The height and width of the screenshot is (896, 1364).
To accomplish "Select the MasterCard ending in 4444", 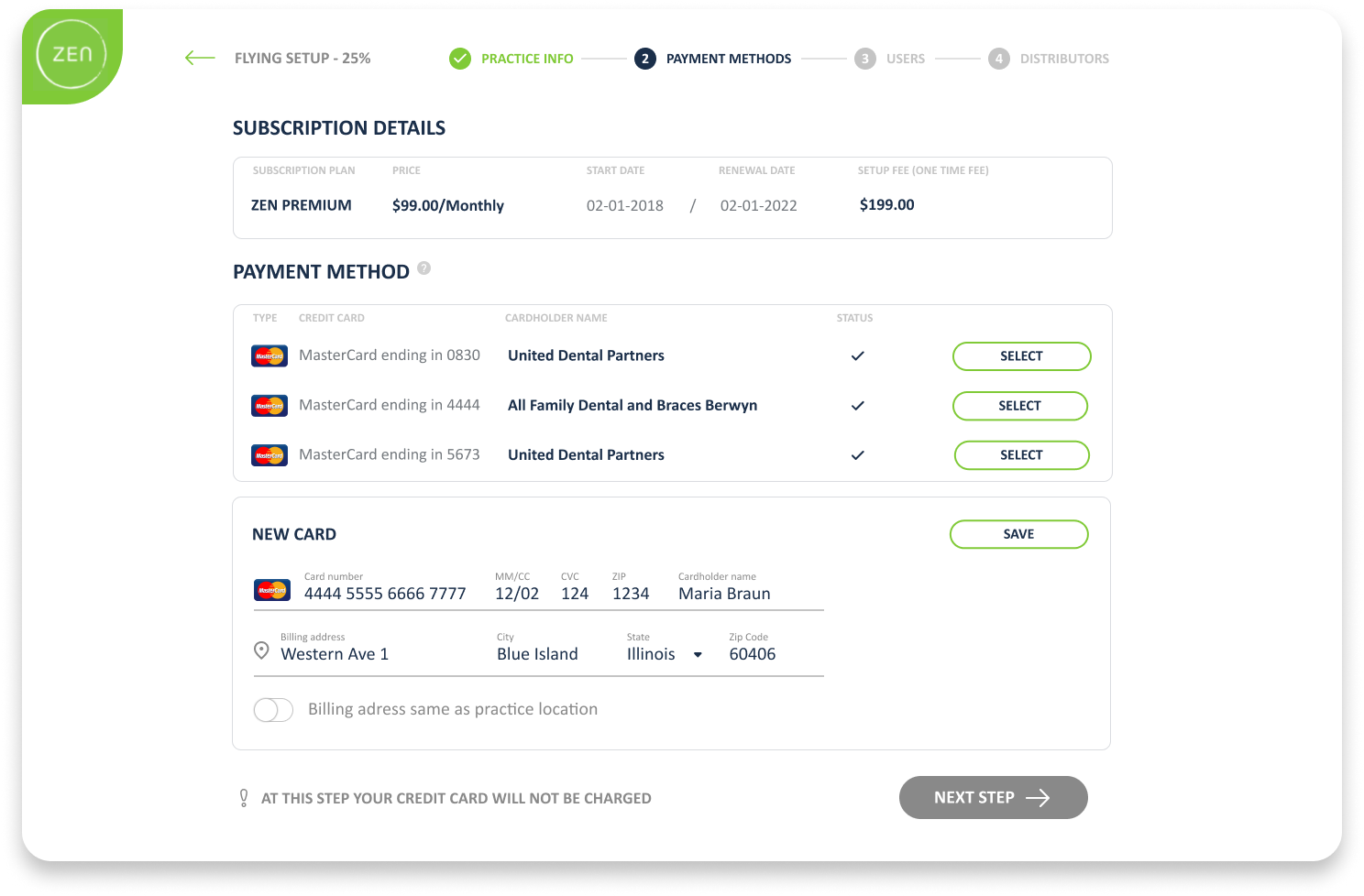I will coord(1019,406).
